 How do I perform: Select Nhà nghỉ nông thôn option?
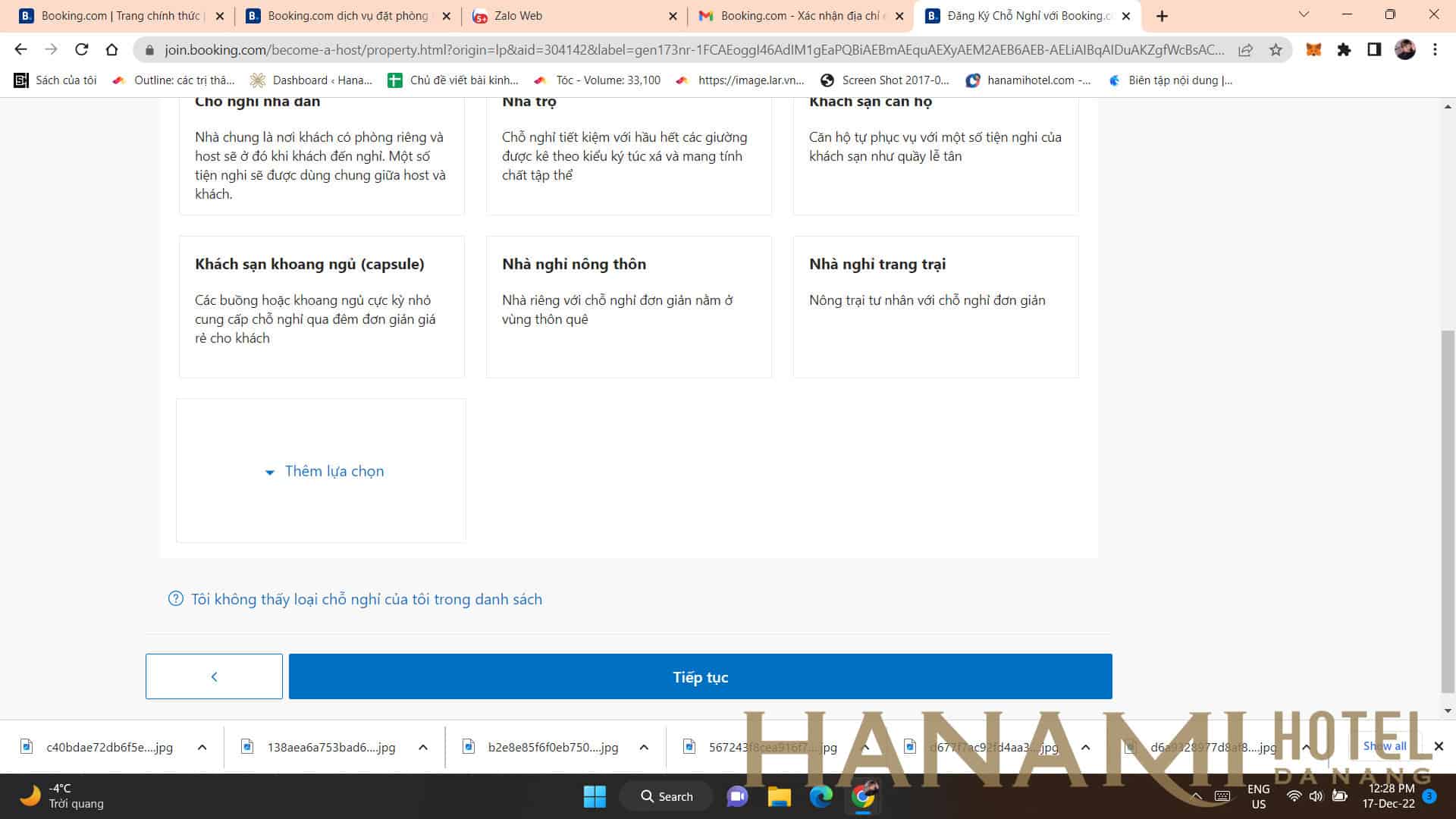click(x=629, y=306)
